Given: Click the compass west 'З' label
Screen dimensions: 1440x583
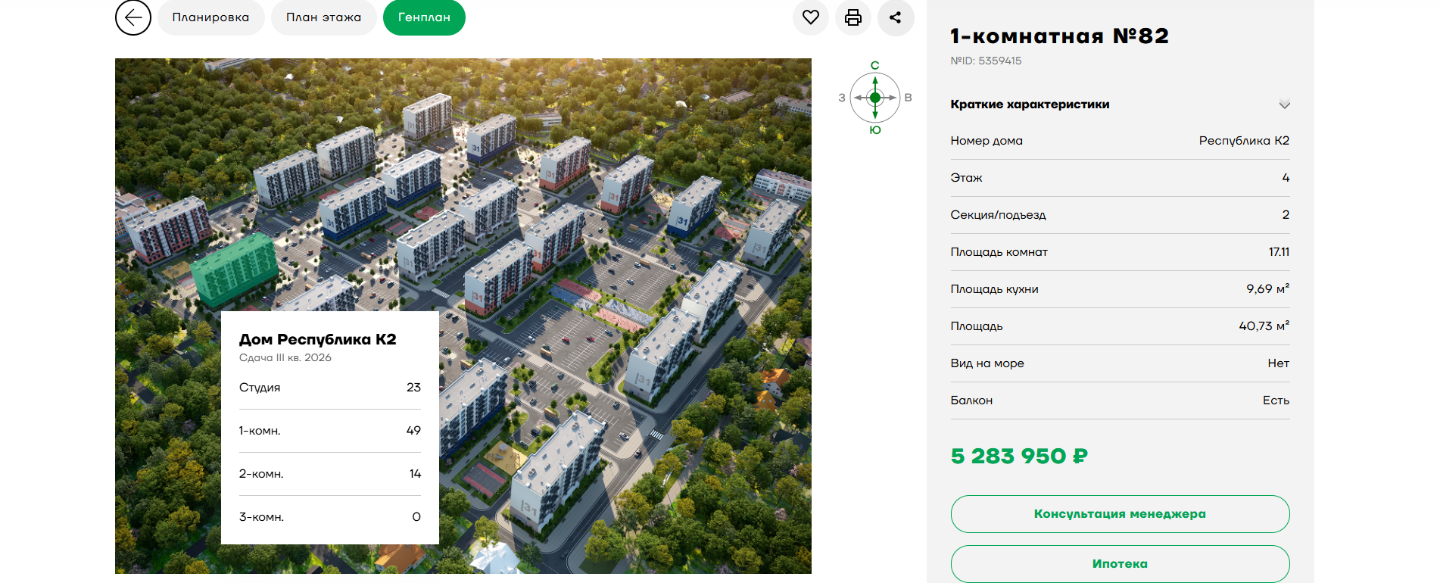Looking at the screenshot, I should pyautogui.click(x=842, y=98).
